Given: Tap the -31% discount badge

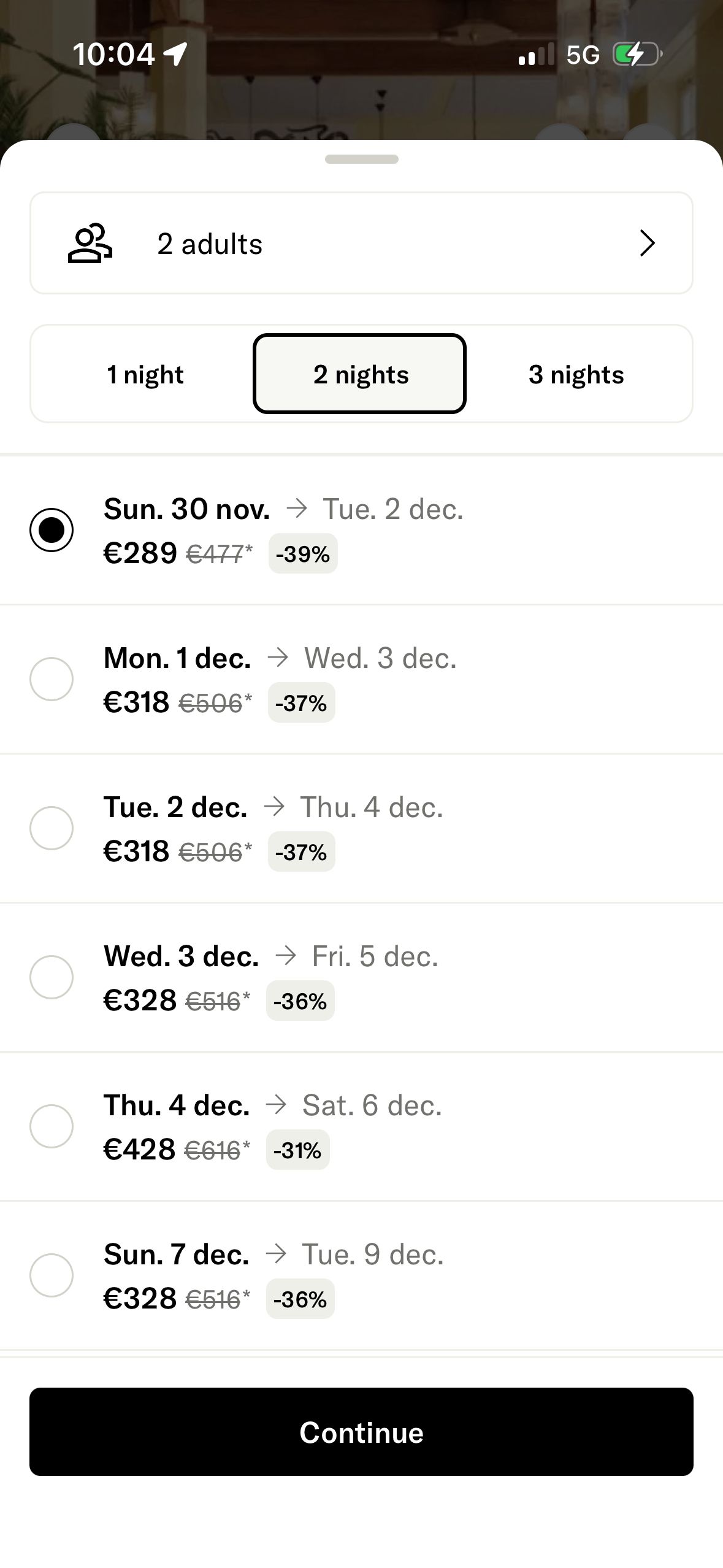Looking at the screenshot, I should tap(297, 1150).
